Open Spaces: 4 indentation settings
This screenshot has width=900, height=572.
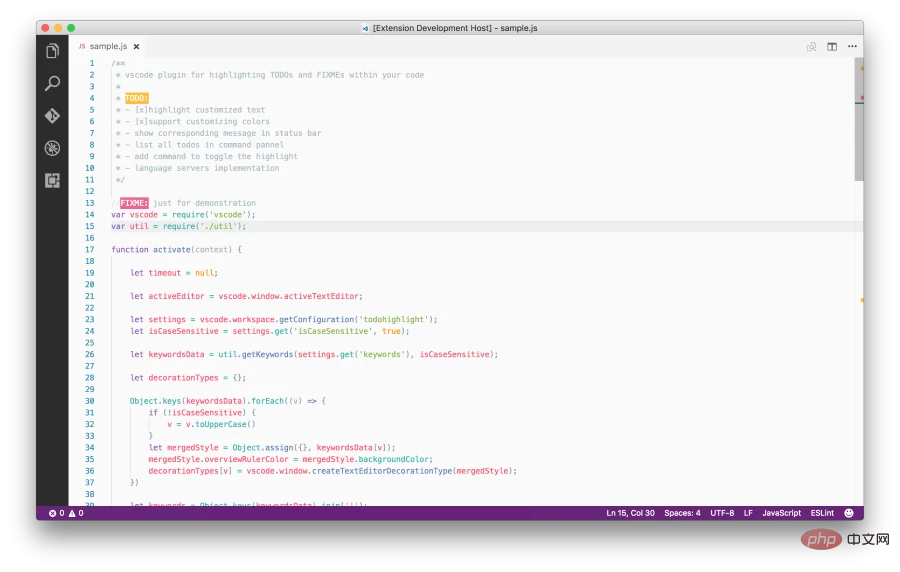pyautogui.click(x=682, y=513)
